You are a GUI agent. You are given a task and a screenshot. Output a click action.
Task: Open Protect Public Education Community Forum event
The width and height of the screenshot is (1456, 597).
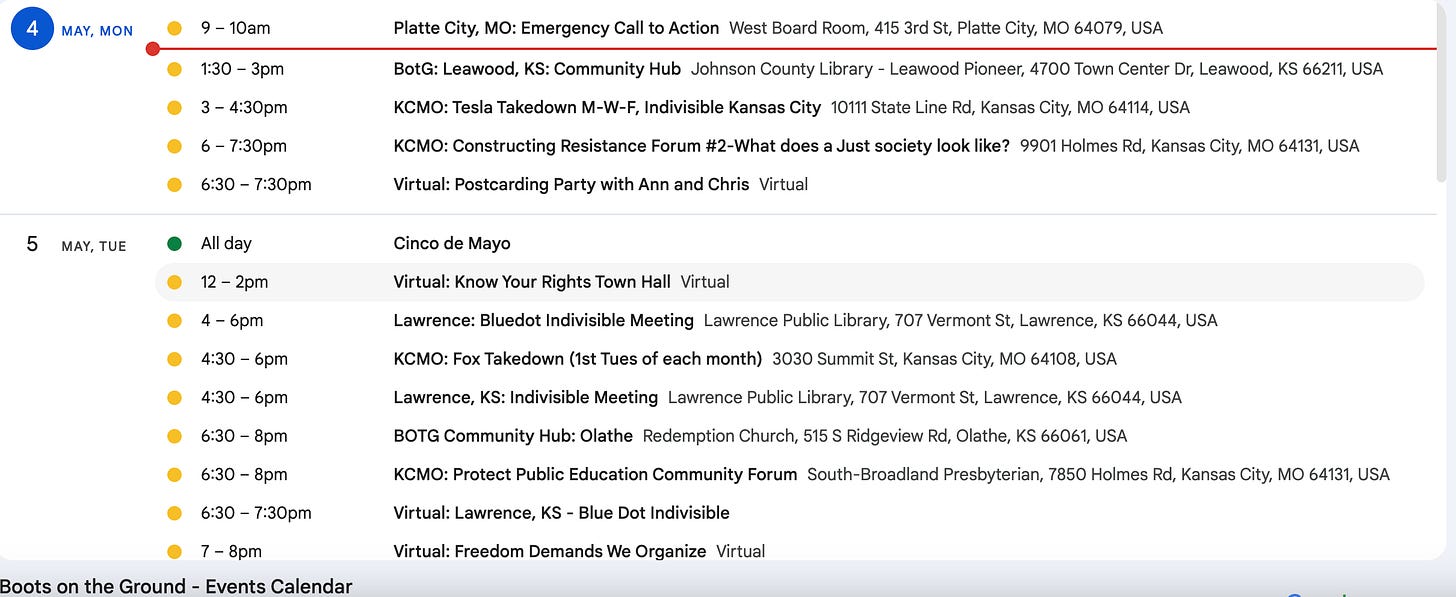(x=790, y=474)
